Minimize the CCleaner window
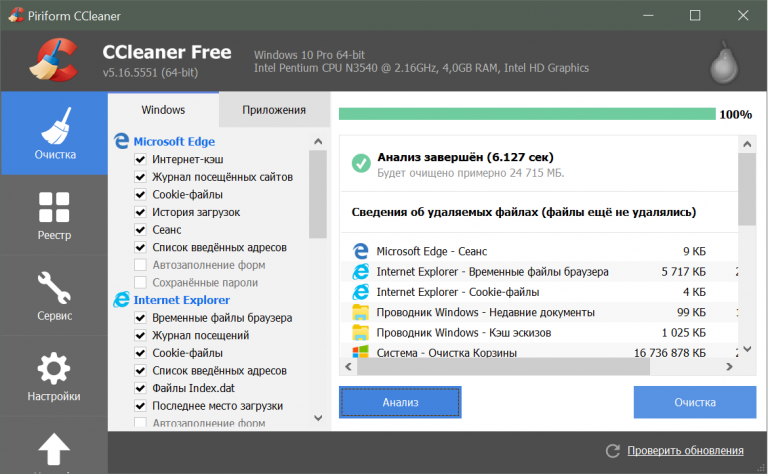 pos(648,15)
